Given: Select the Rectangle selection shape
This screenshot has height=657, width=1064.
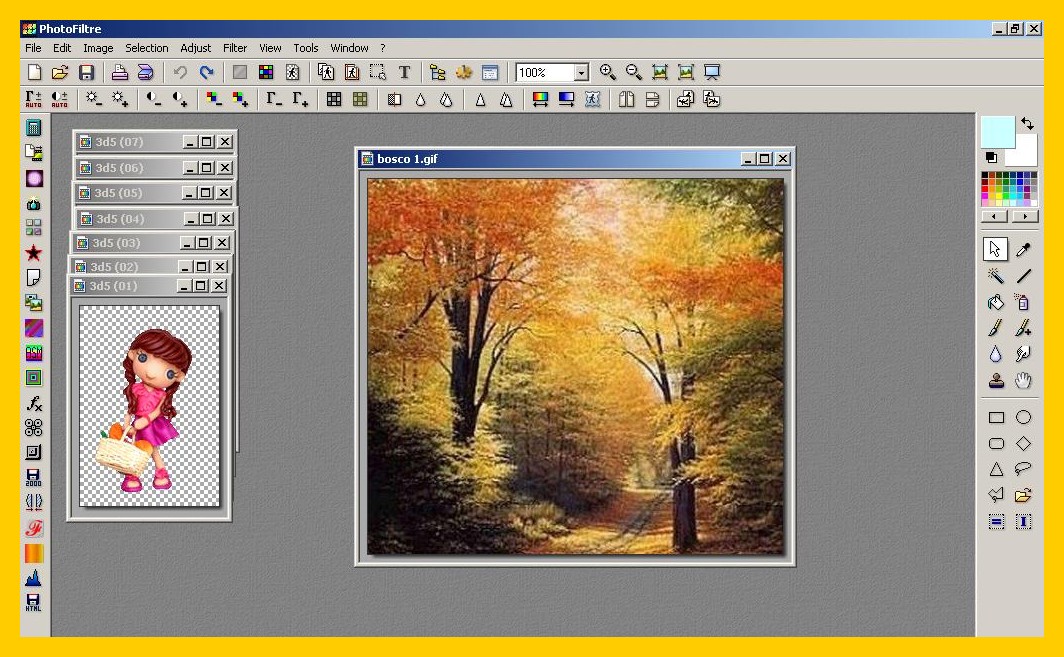Looking at the screenshot, I should coord(996,418).
